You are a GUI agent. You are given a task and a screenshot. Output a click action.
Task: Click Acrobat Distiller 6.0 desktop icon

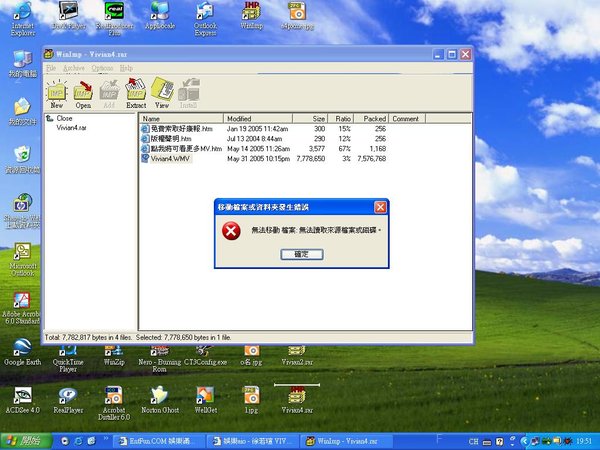114,403
